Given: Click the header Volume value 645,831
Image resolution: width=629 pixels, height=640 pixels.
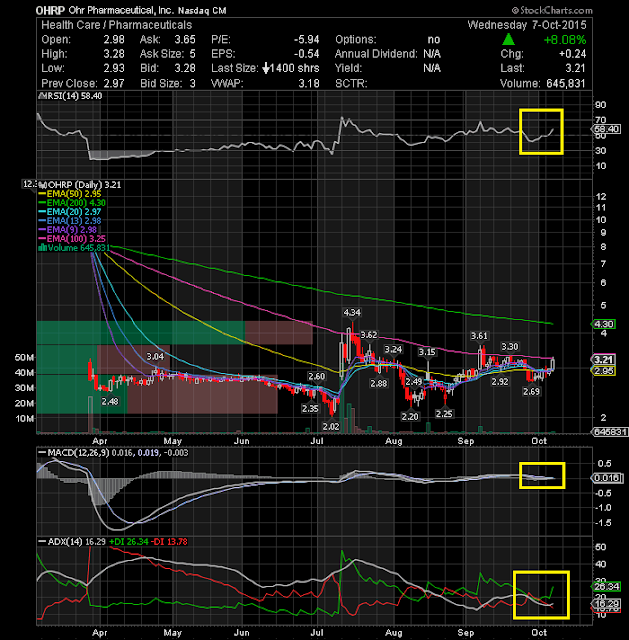Looking at the screenshot, I should (566, 83).
